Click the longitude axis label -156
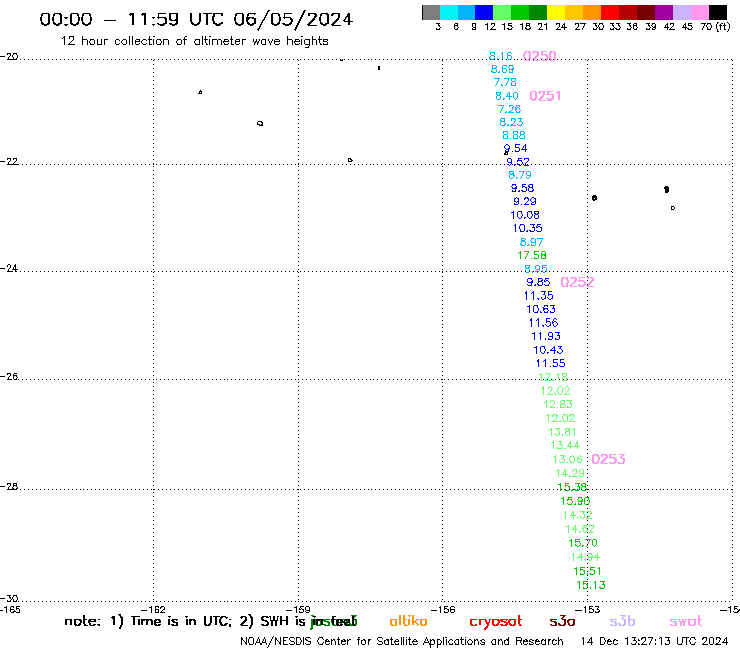 [443, 609]
